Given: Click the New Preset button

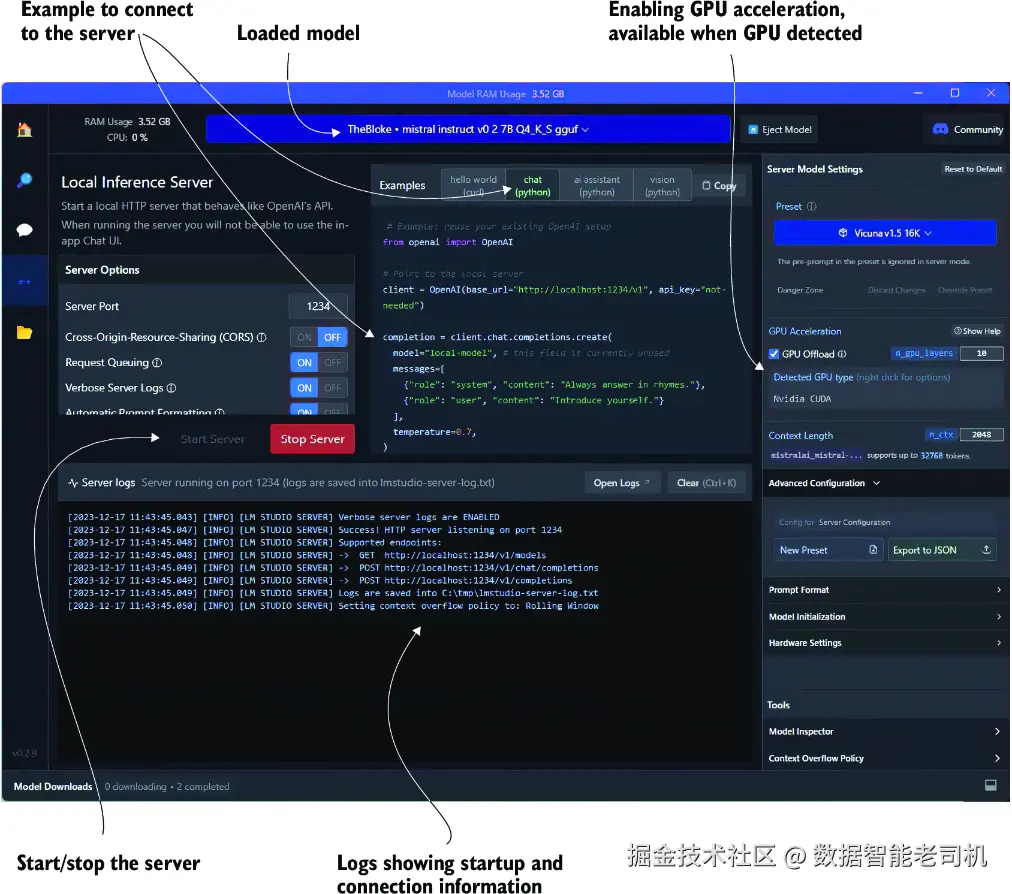Looking at the screenshot, I should click(x=829, y=550).
